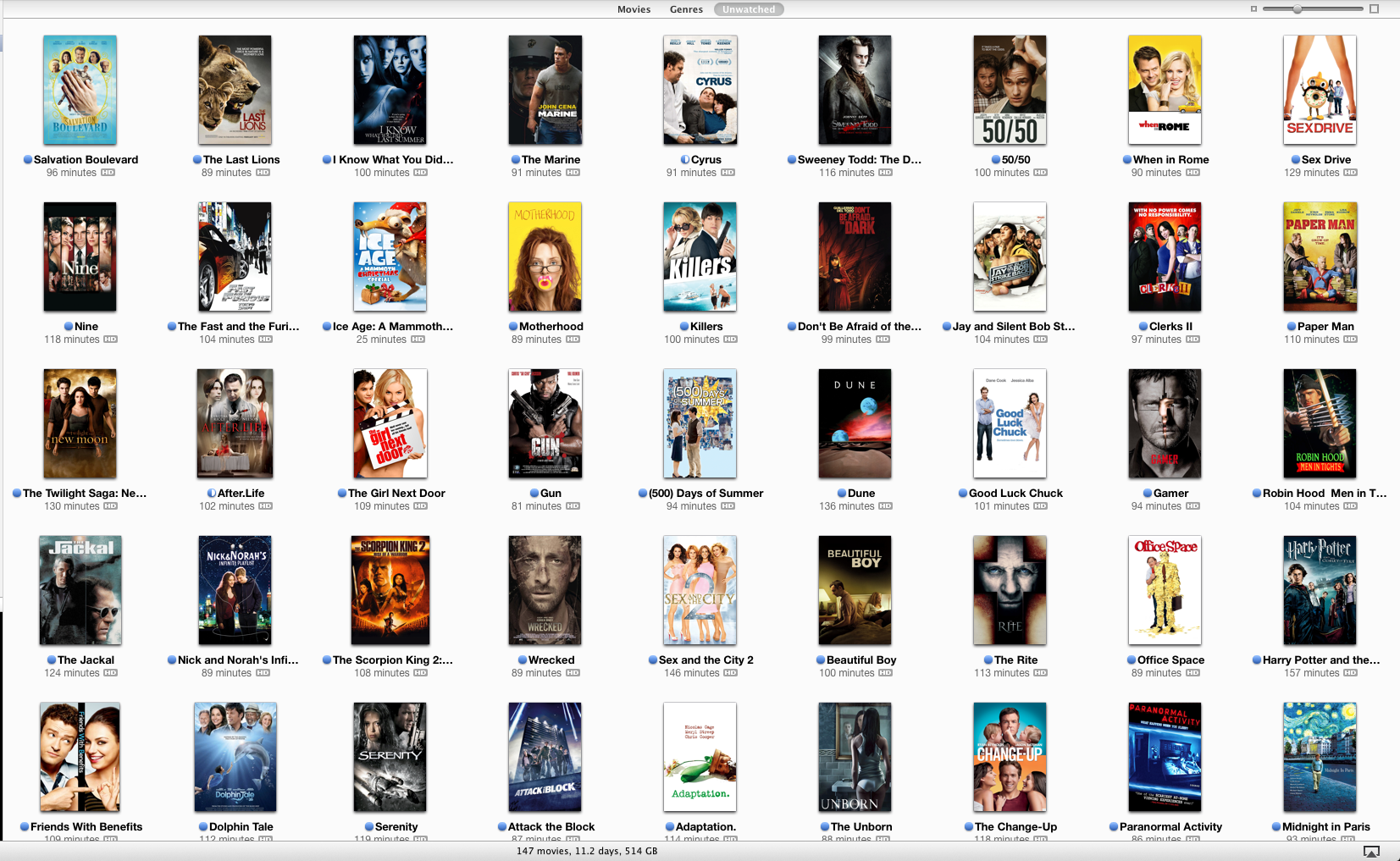Open the AirPlay menu icon
Image resolution: width=1400 pixels, height=861 pixels.
(1371, 851)
